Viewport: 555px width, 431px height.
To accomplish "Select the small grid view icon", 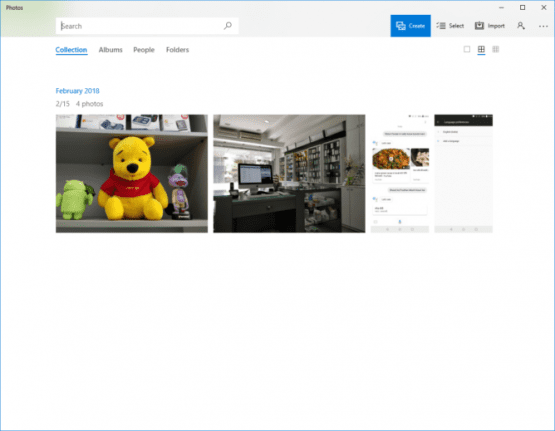I will (496, 50).
